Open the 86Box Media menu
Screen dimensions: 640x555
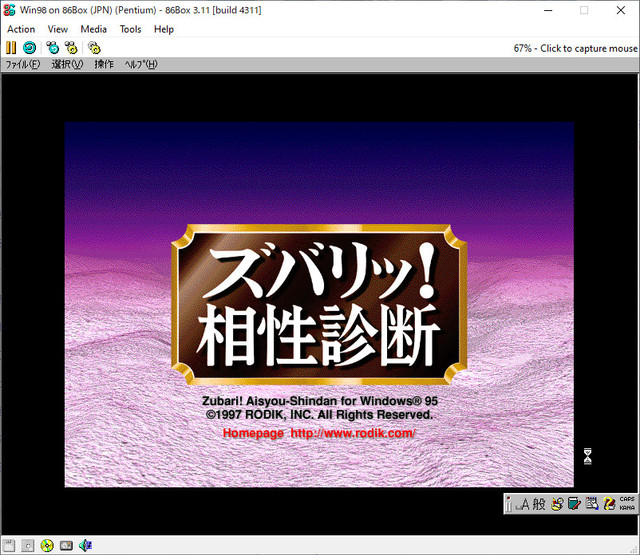pyautogui.click(x=93, y=29)
